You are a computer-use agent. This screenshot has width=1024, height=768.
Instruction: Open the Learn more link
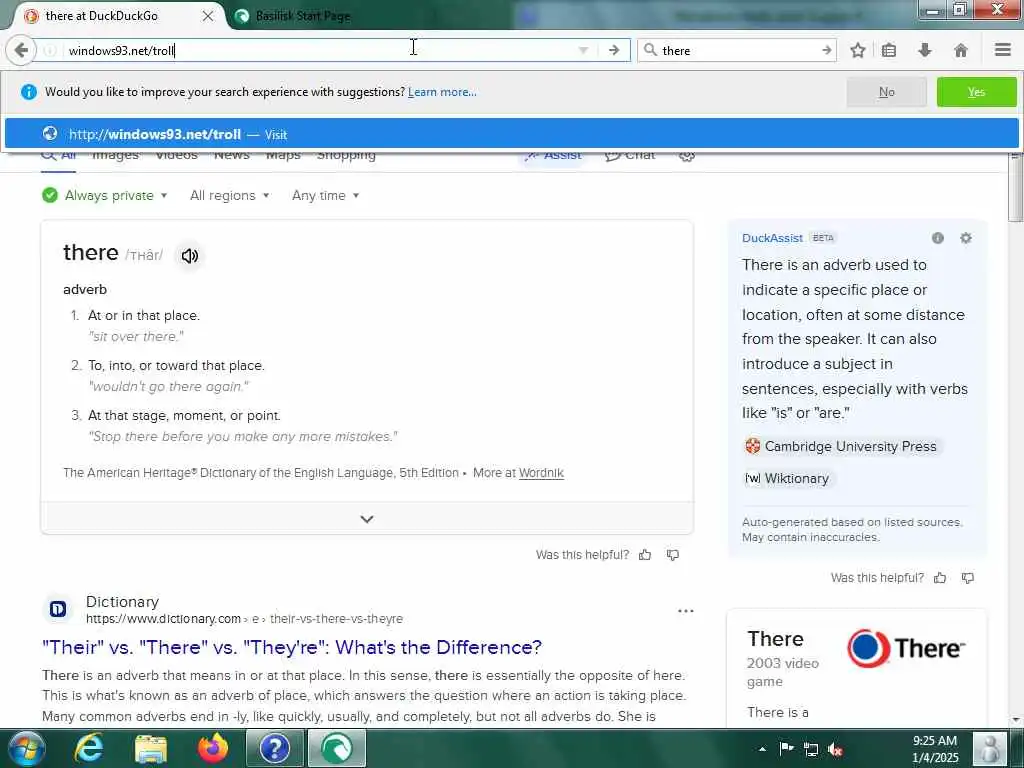(x=442, y=92)
